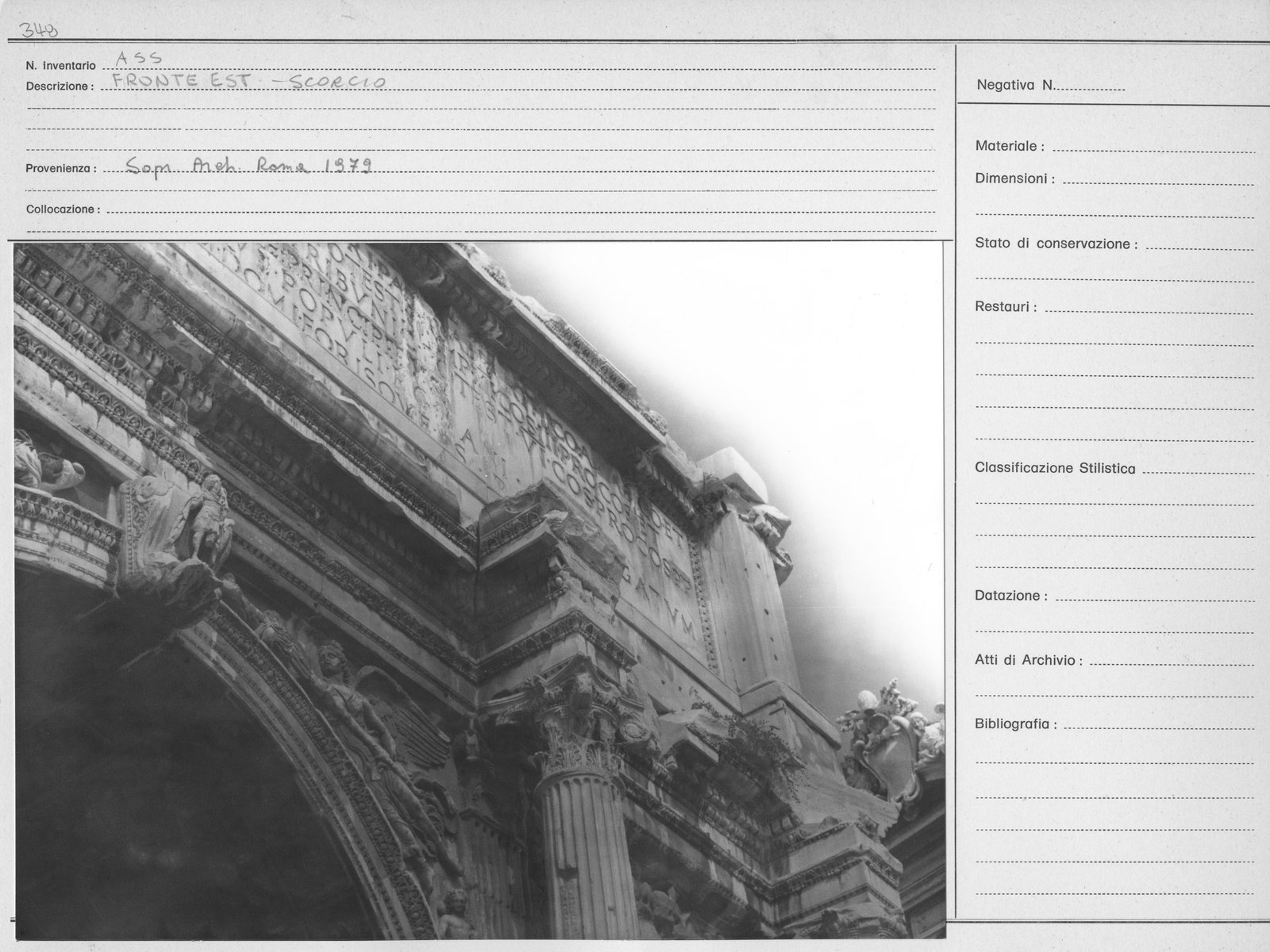Viewport: 1270px width, 952px height.
Task: Click the 'Atti di Archivio' label
Action: tap(1029, 660)
